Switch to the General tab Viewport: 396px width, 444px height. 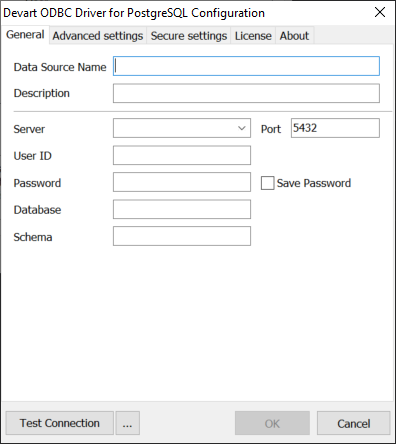click(25, 35)
